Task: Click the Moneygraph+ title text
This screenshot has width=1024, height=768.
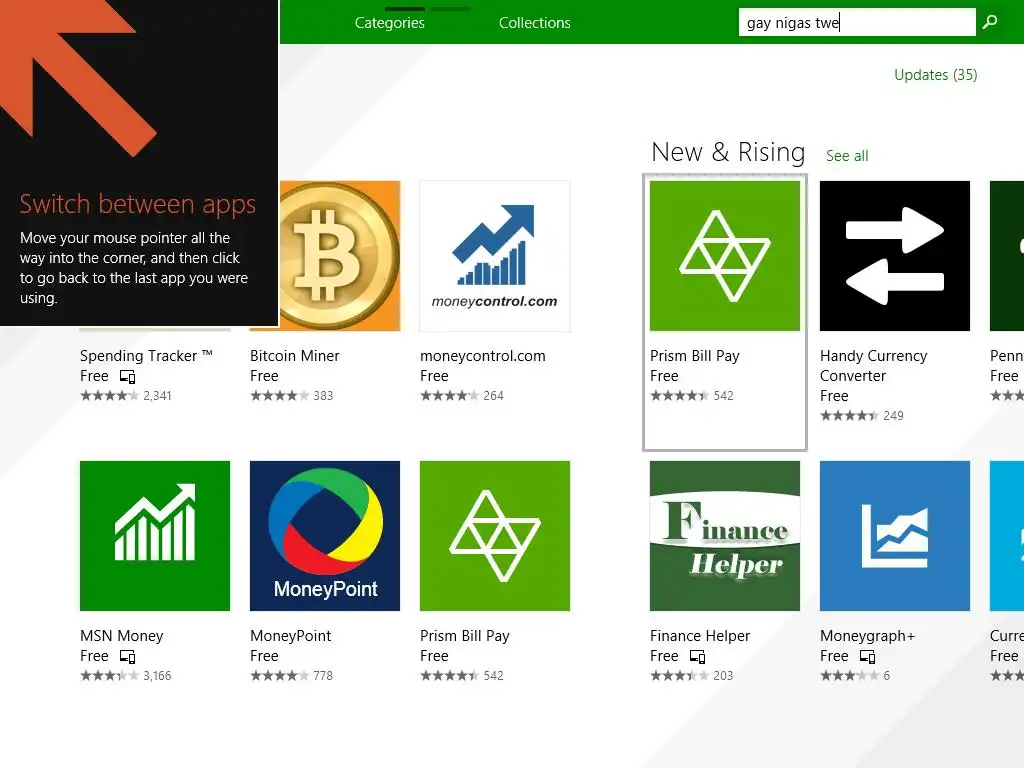Action: (x=867, y=636)
